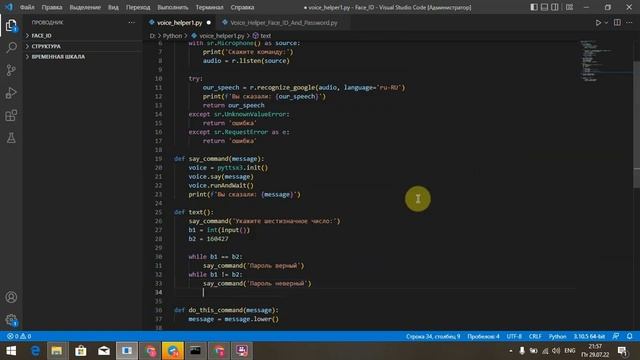The image size is (640, 360).
Task: Open the Accounts icon in activity bar
Action: pos(11,297)
